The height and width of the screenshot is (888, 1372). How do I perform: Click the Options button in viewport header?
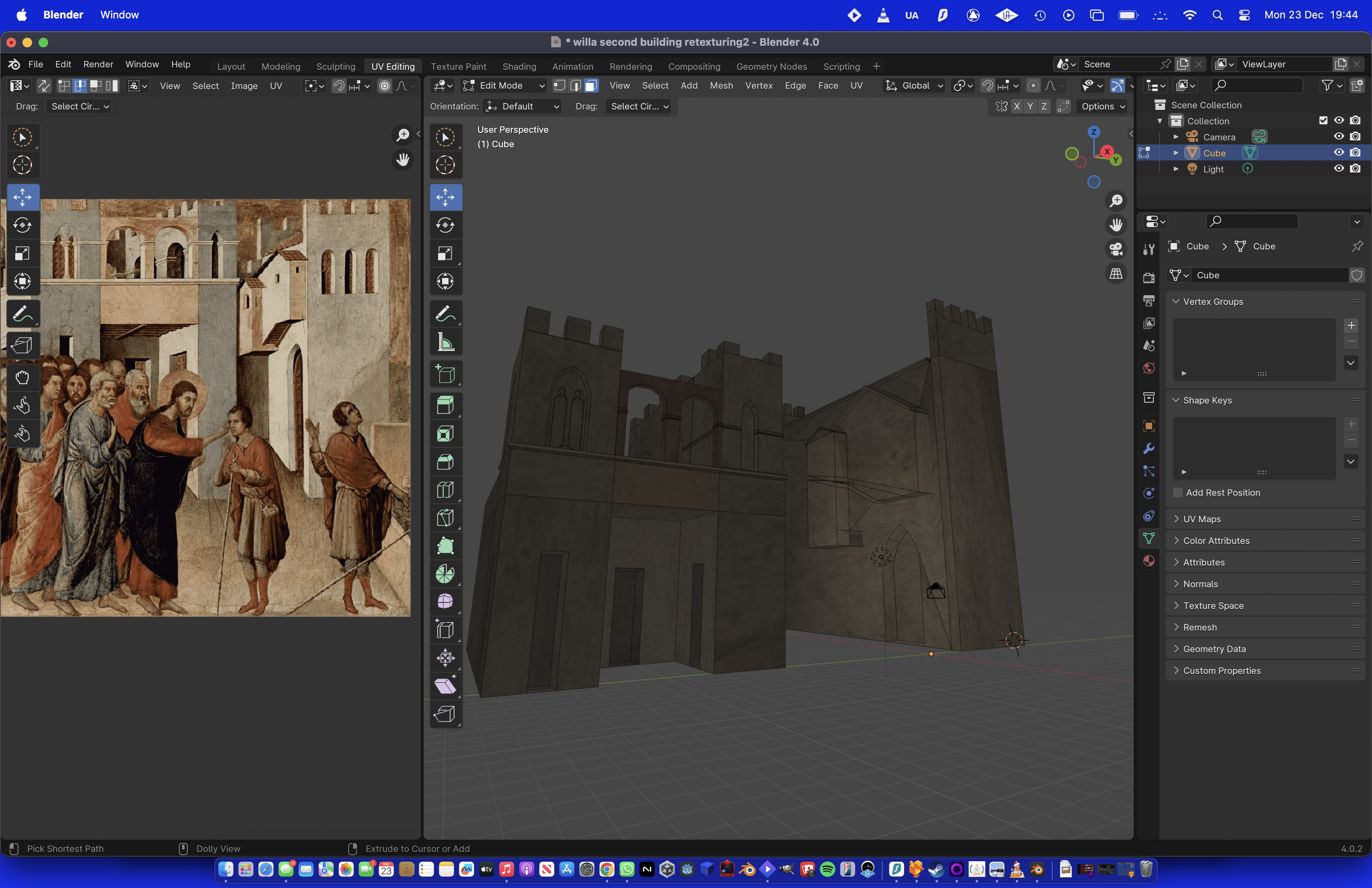point(1102,106)
